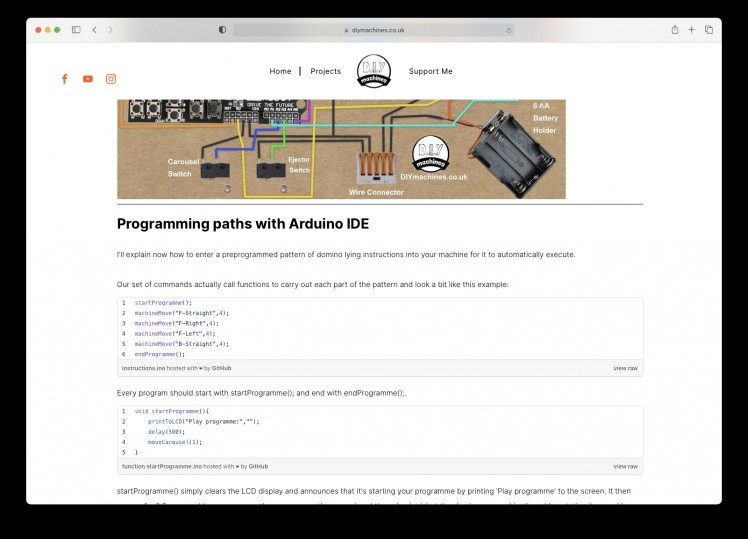Viewport: 748px width, 539px height.
Task: Open the YouTube channel icon
Action: [88, 79]
